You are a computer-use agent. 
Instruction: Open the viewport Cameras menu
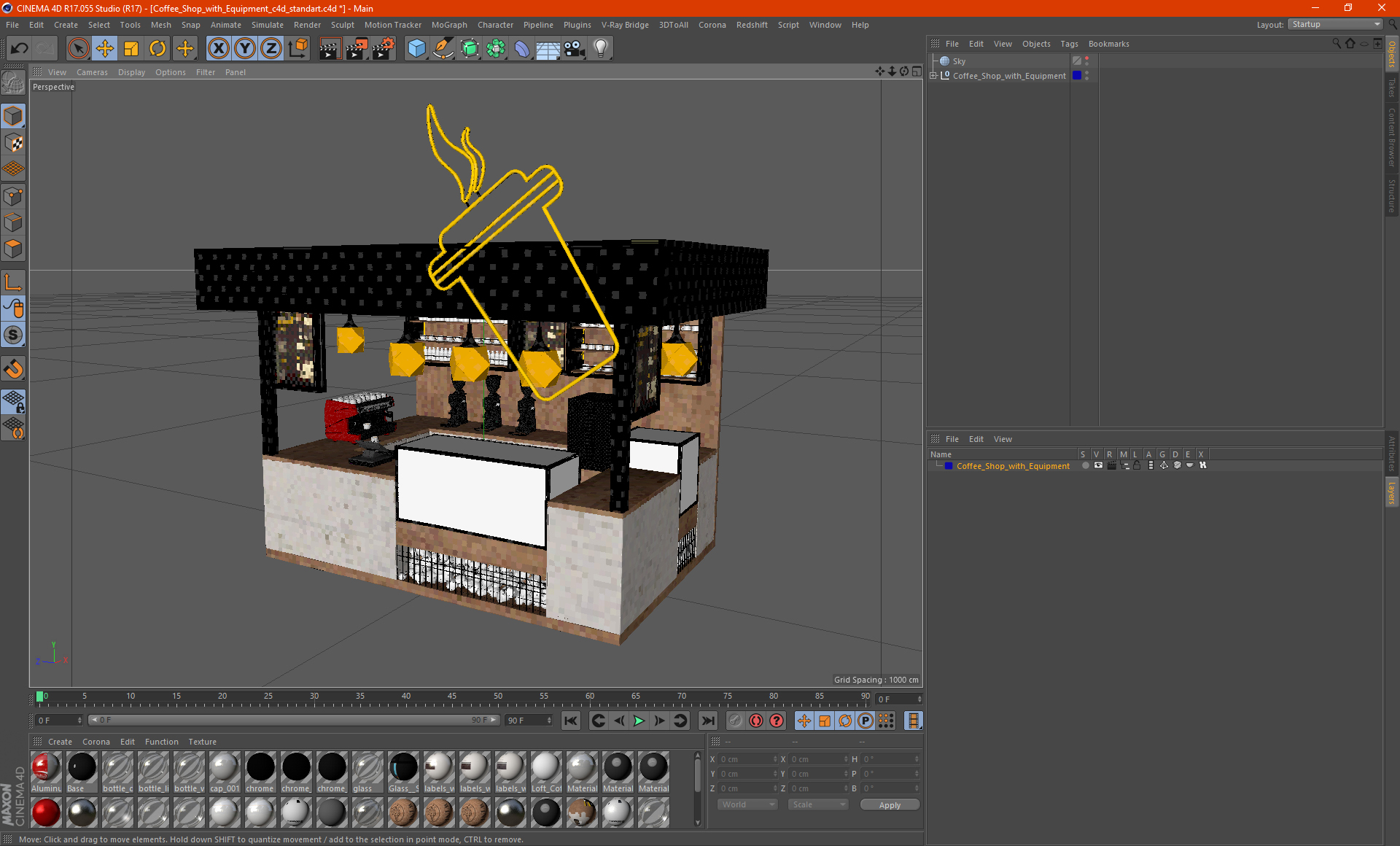[92, 72]
